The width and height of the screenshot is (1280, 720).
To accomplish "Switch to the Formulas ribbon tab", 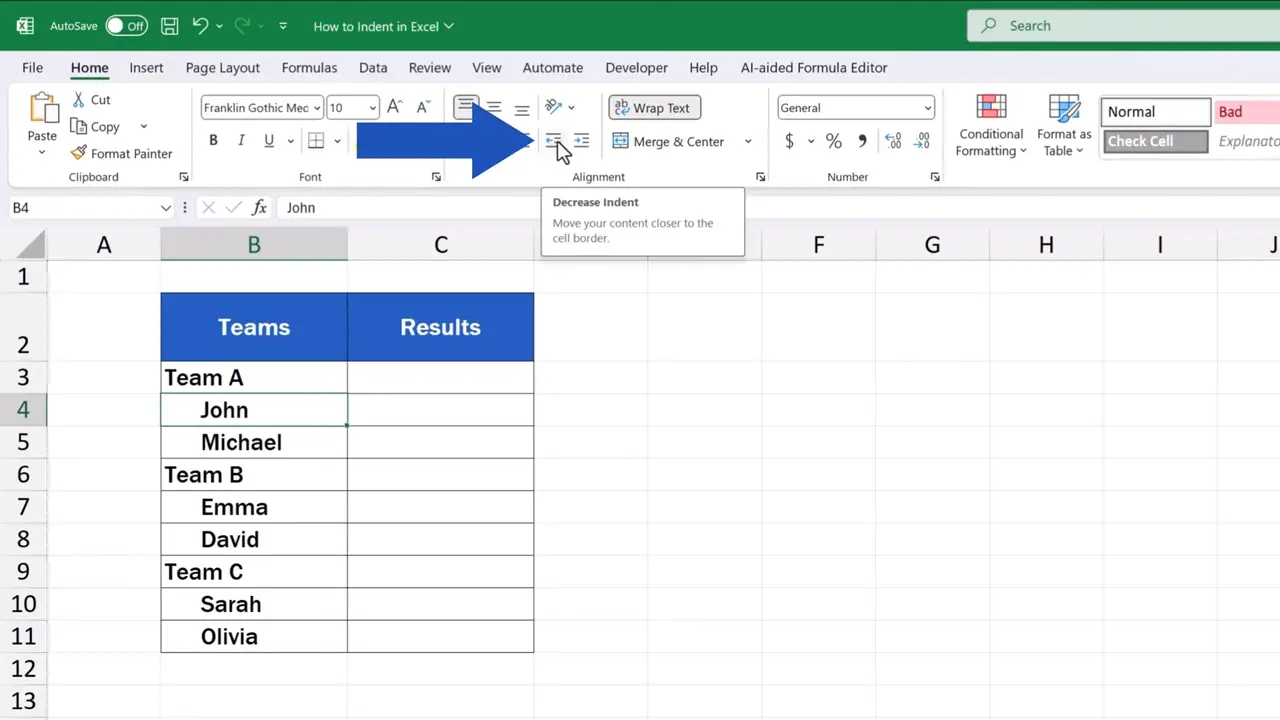I will [x=309, y=67].
